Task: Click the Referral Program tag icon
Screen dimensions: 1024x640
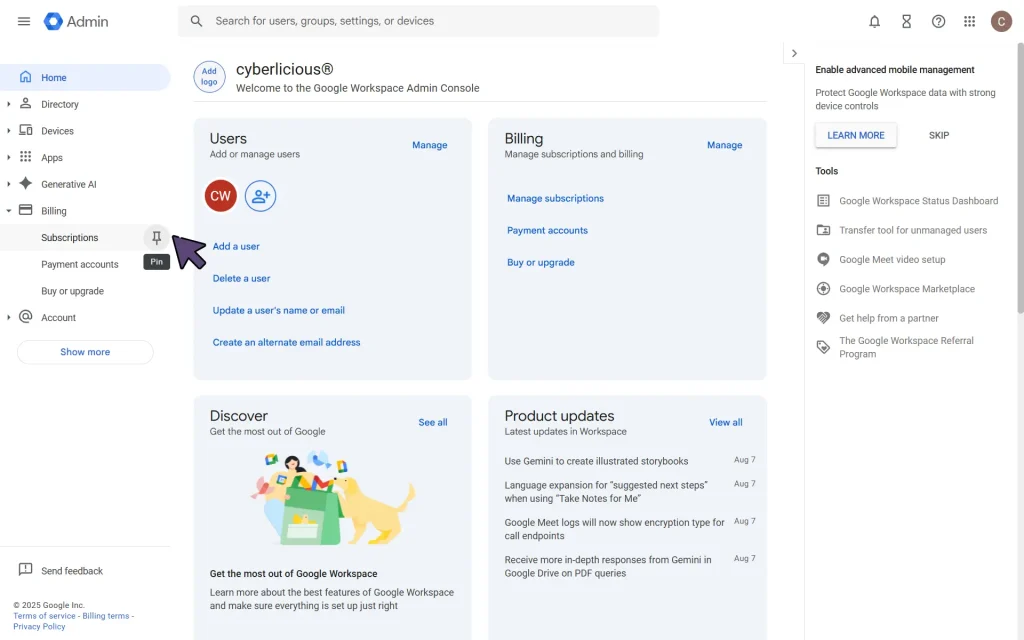Action: [x=823, y=347]
